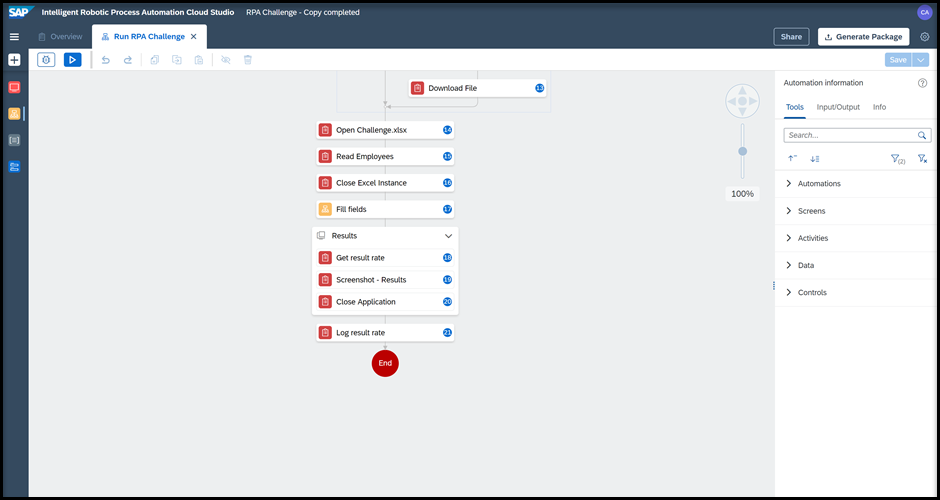Click the red End node
This screenshot has height=500, width=940.
click(x=385, y=363)
